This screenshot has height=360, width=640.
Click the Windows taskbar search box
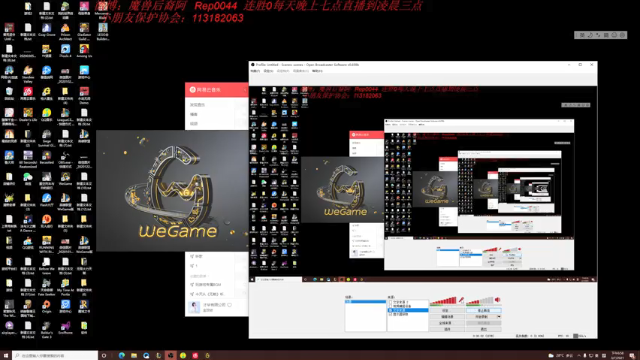[55, 355]
